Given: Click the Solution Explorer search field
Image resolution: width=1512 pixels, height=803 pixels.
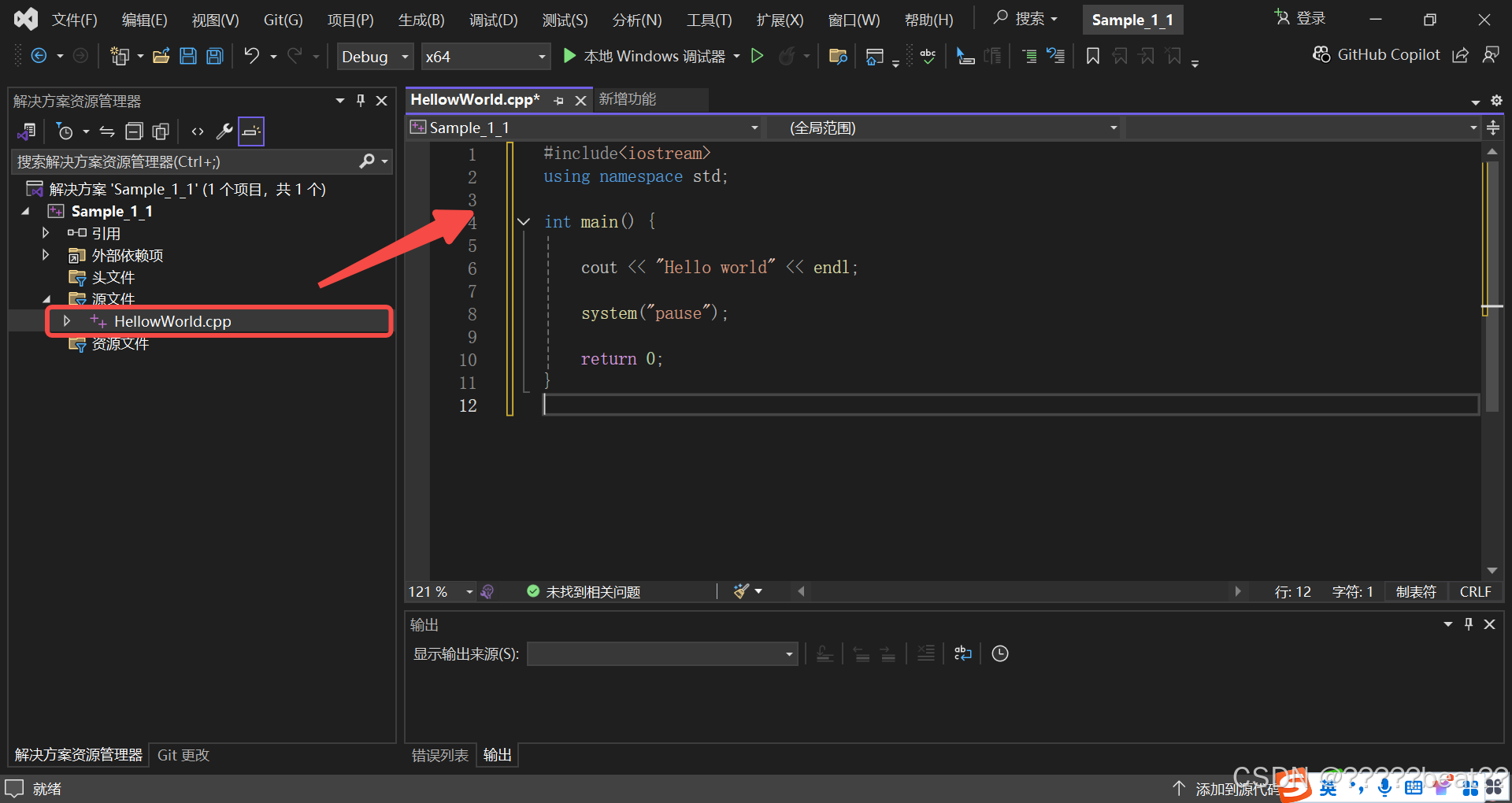Looking at the screenshot, I should (x=186, y=161).
